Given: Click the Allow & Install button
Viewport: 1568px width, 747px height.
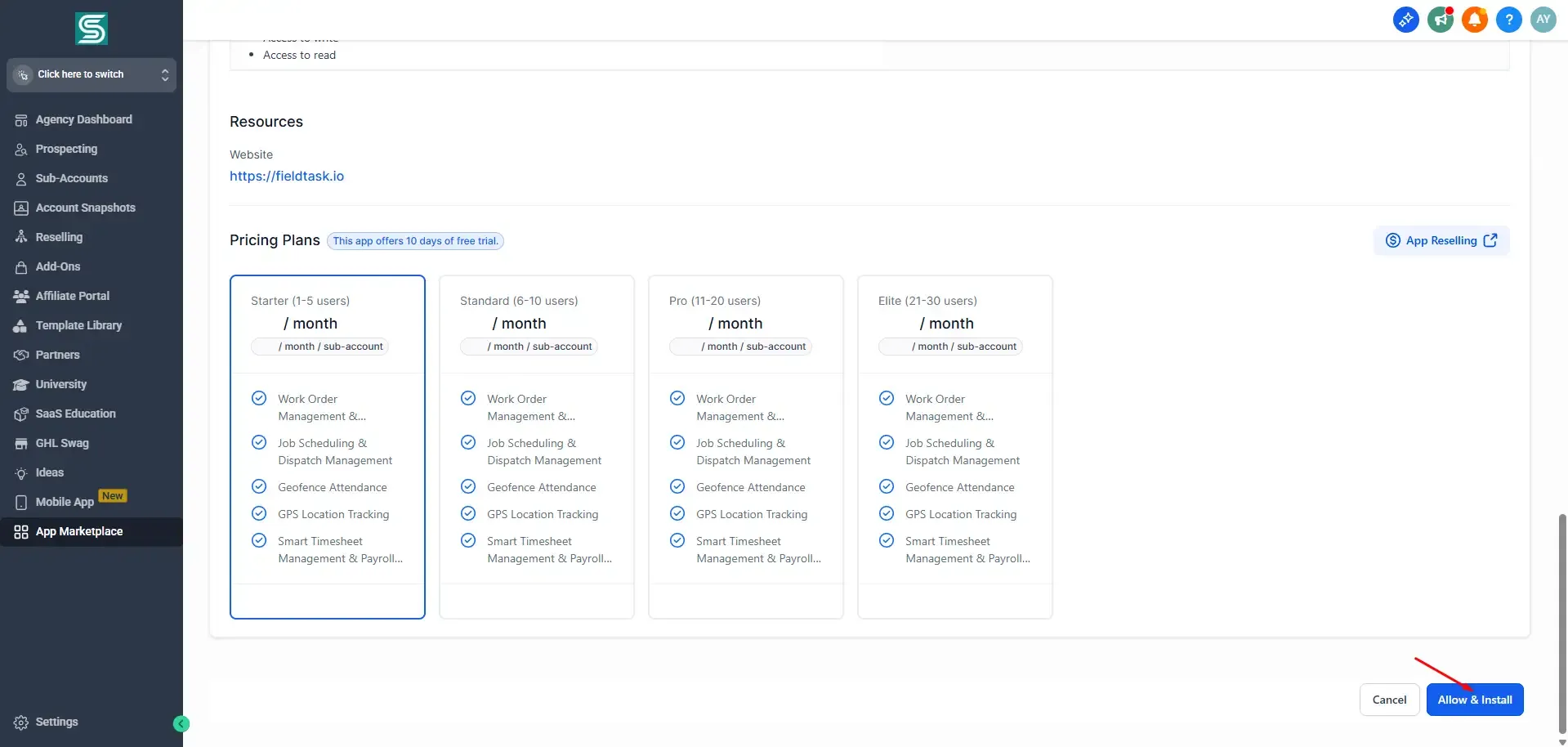Looking at the screenshot, I should [1474, 700].
